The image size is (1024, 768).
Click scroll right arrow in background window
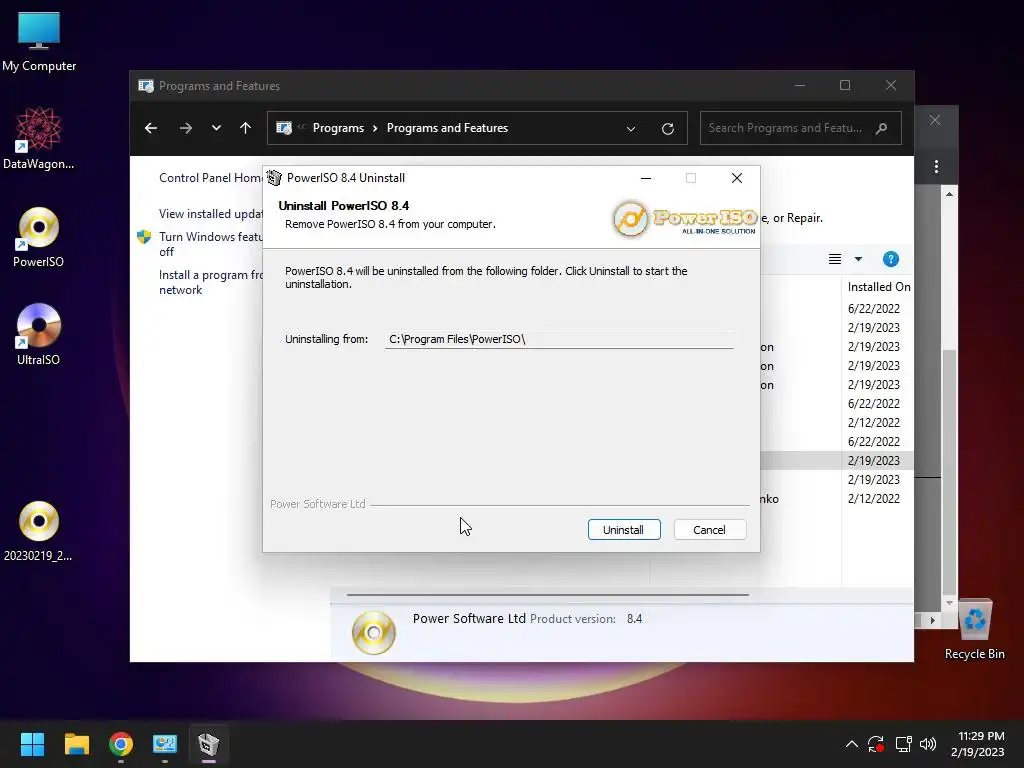(933, 620)
